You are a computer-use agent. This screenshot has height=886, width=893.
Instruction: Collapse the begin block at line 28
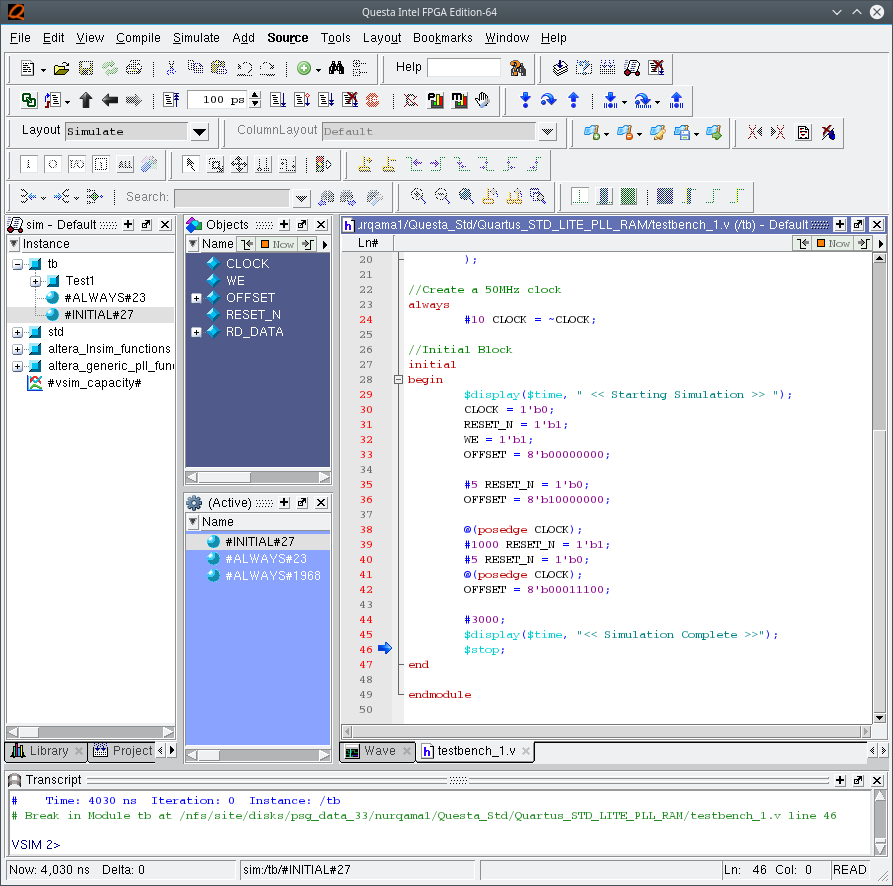[x=399, y=380]
